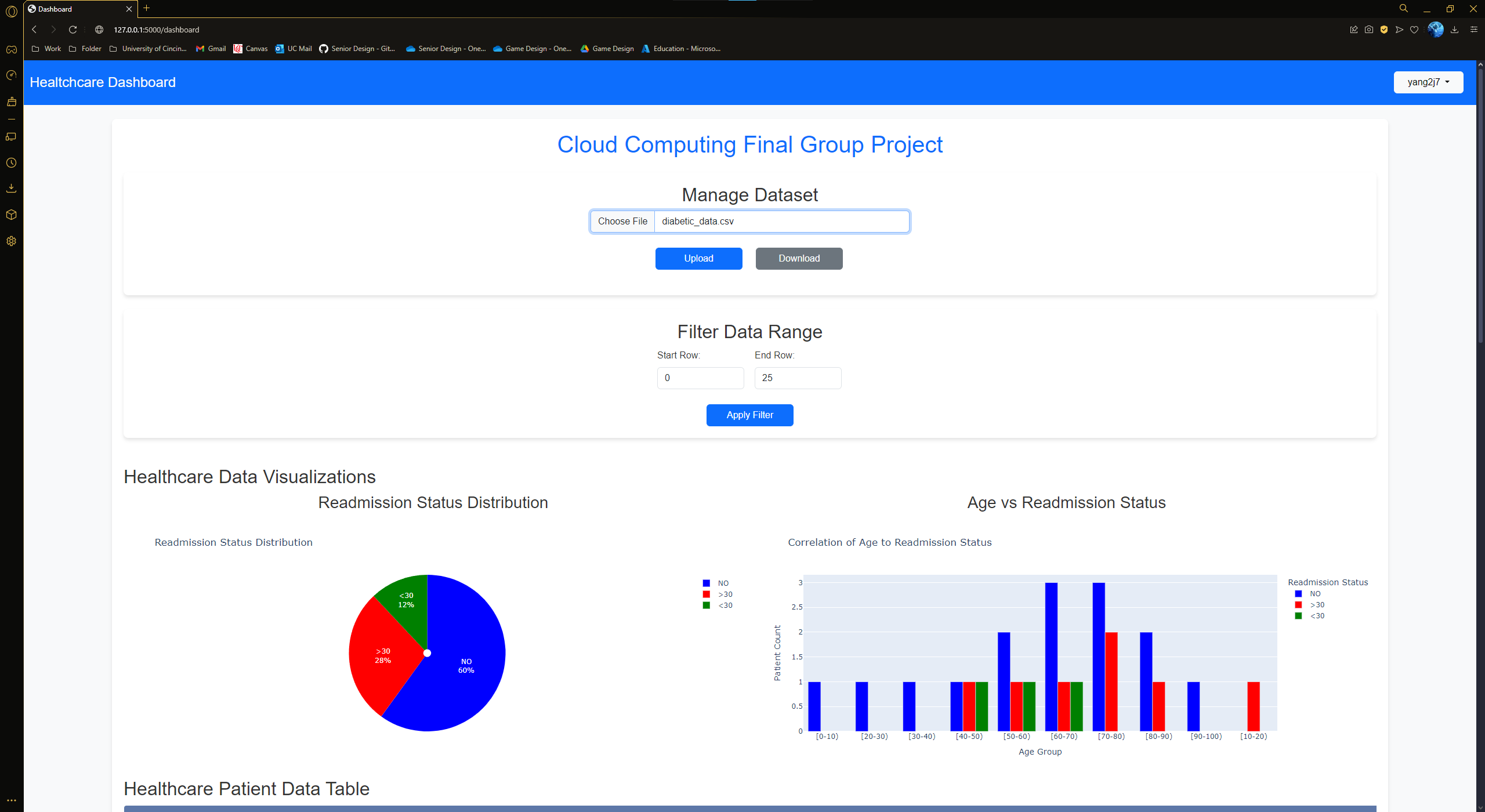This screenshot has height=812, width=1485.
Task: Expand the yang2j7 user dropdown
Action: coord(1428,82)
